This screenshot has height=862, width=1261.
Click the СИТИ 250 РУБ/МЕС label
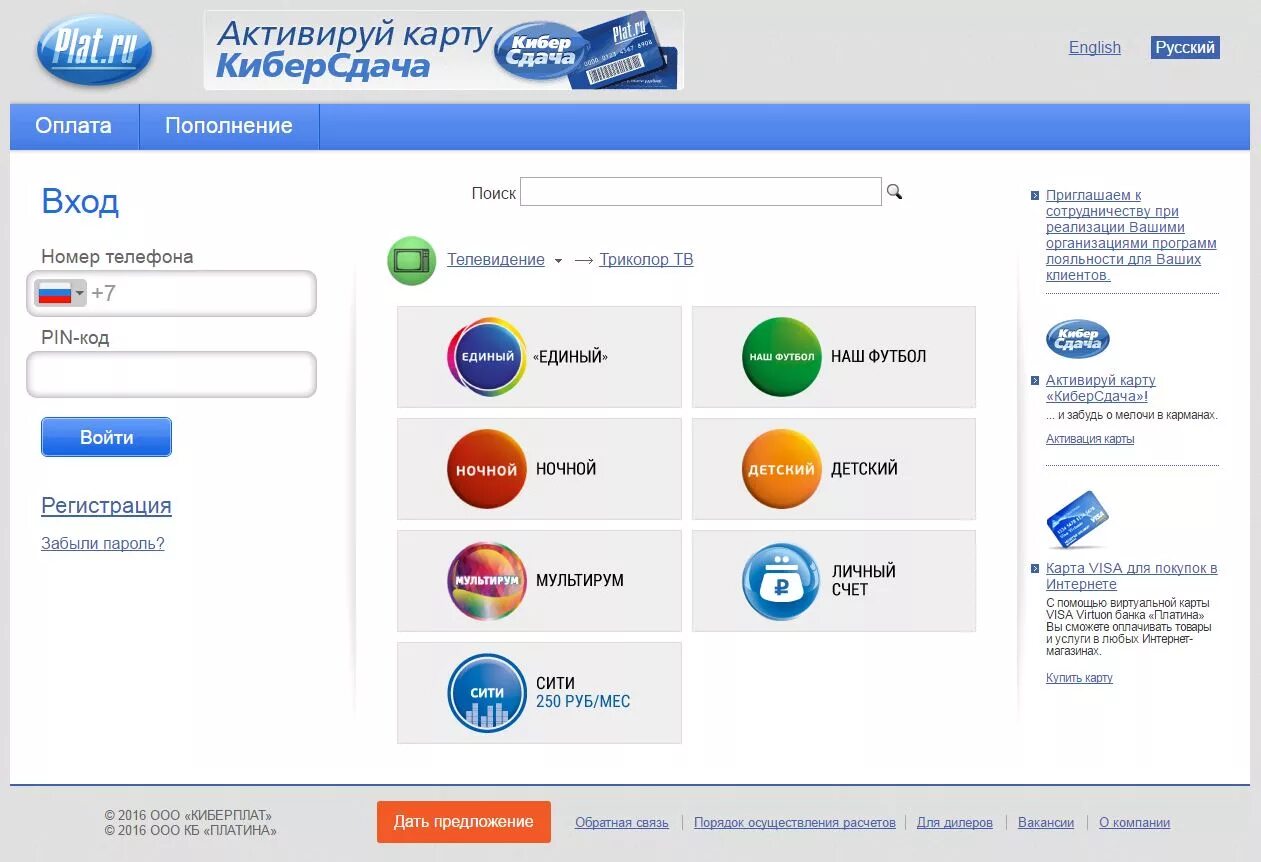[583, 693]
